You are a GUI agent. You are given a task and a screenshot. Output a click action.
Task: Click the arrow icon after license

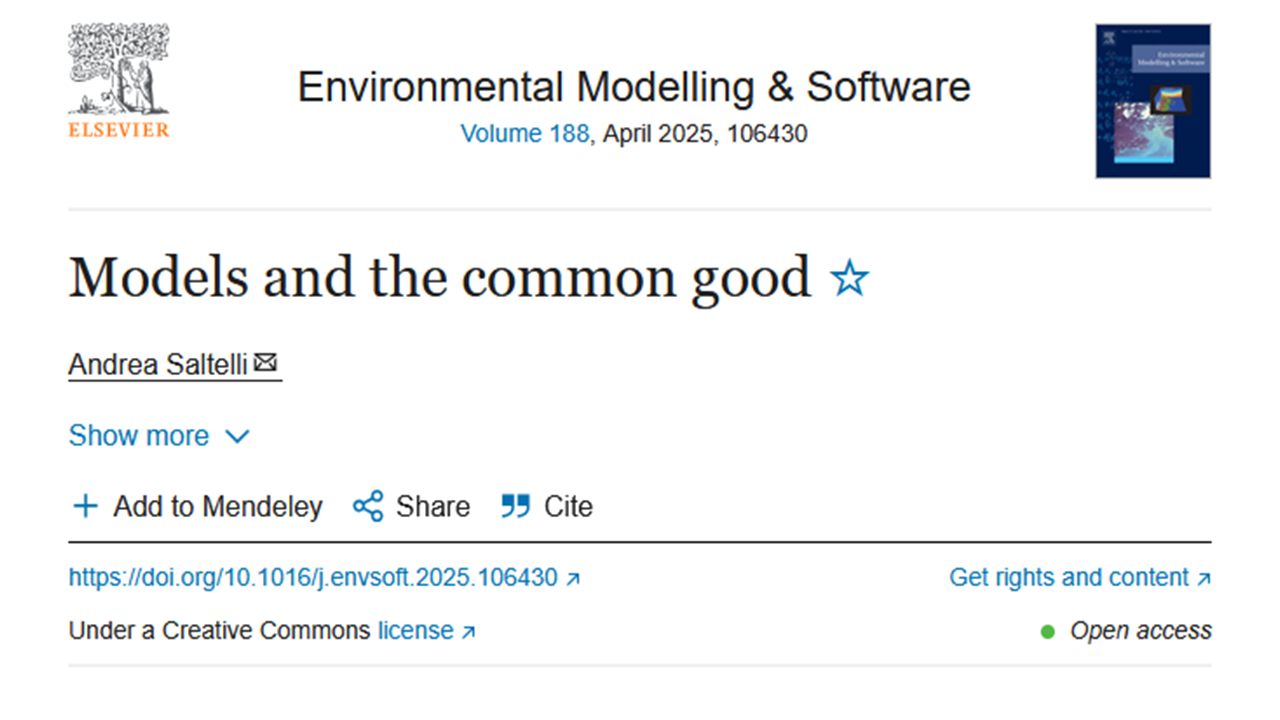[468, 632]
